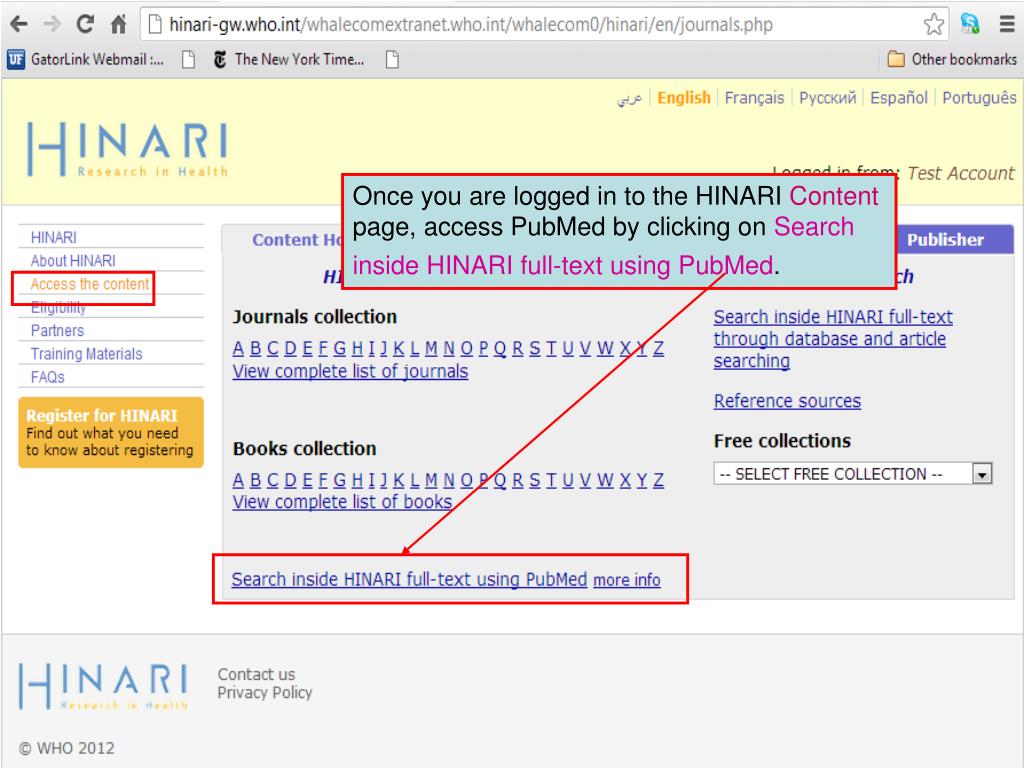The image size is (1024, 768).
Task: Go back with the browser back arrow
Action: coord(19,24)
